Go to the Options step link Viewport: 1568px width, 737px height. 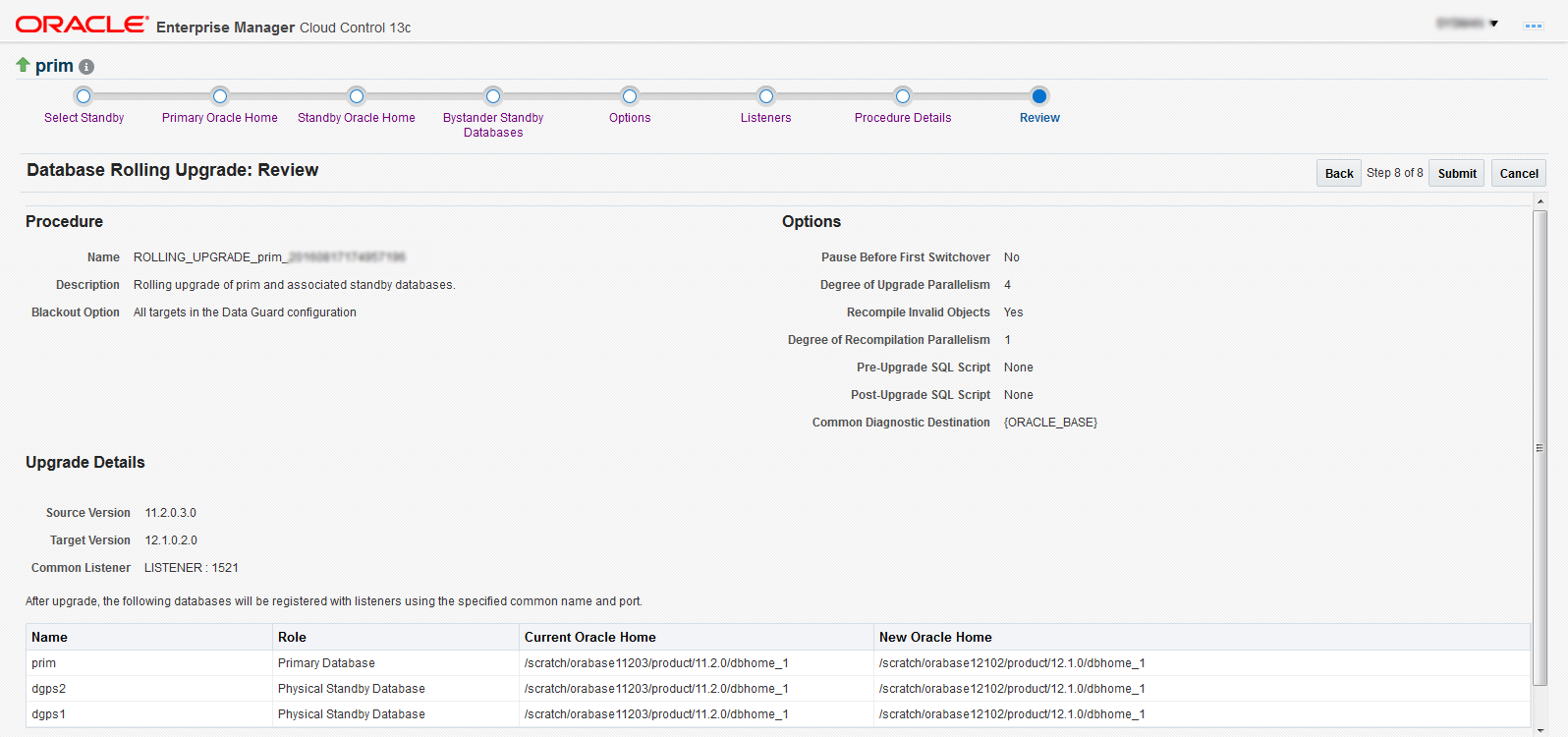(x=630, y=118)
